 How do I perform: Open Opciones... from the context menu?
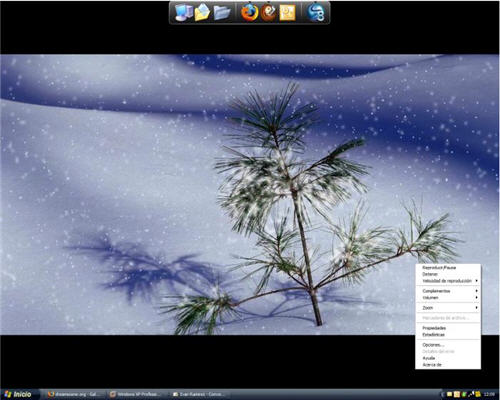(448, 345)
